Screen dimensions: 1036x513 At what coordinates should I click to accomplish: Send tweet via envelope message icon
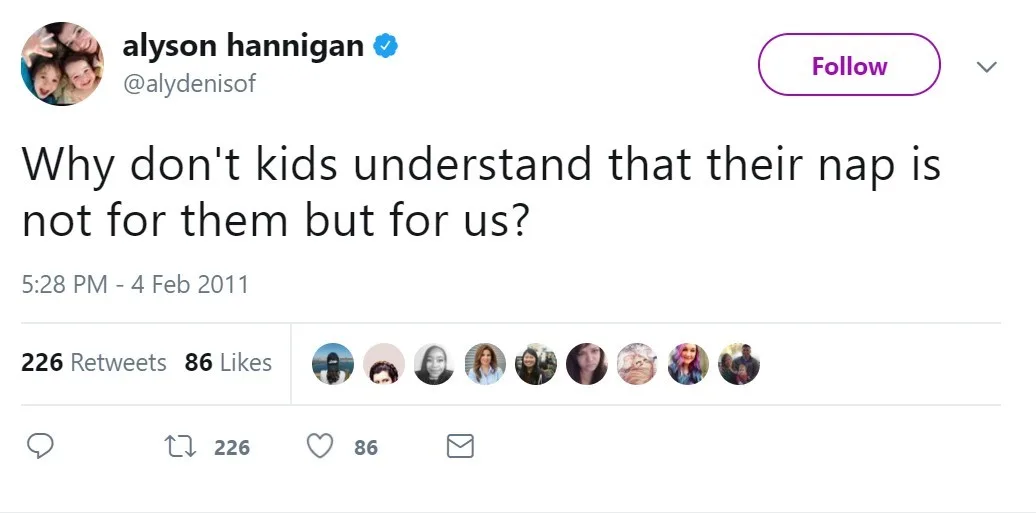[x=460, y=447]
